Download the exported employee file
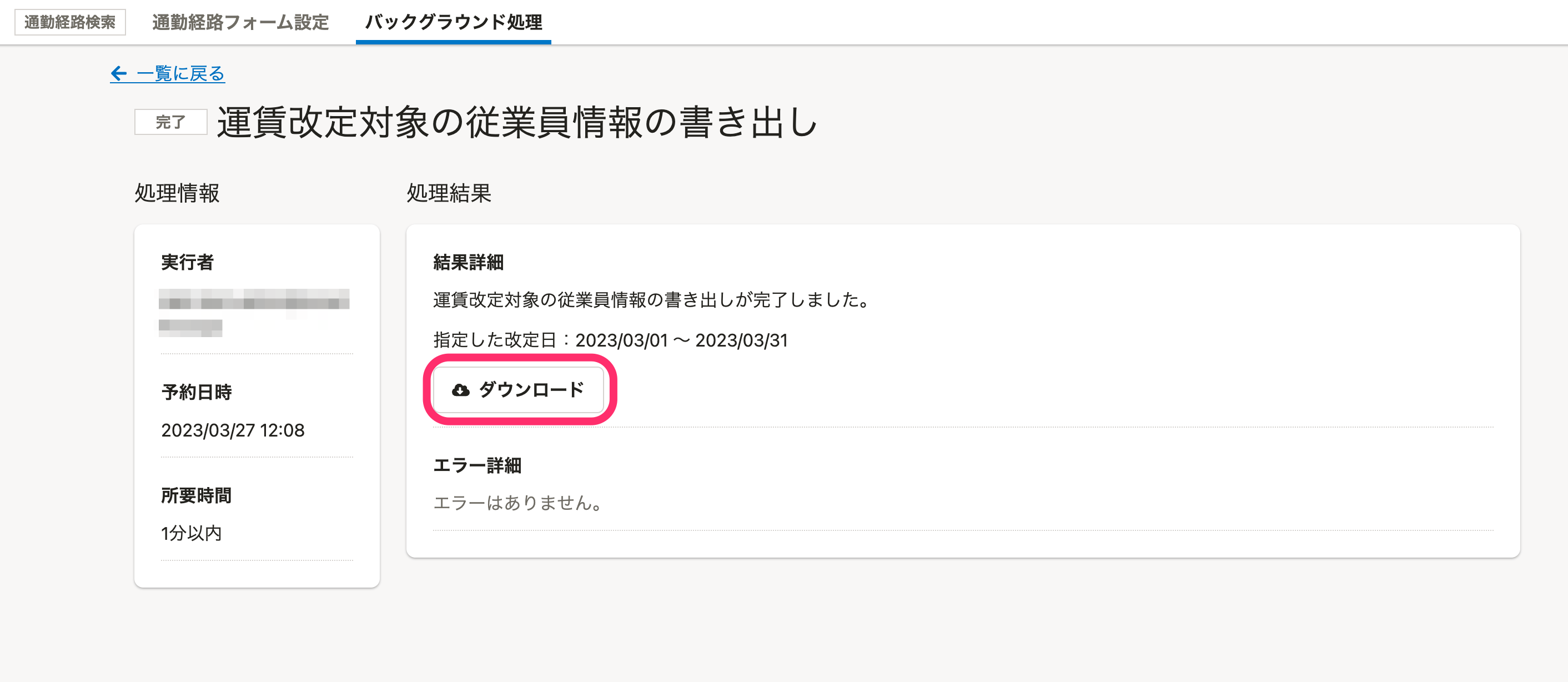This screenshot has width=1568, height=682. [x=518, y=390]
